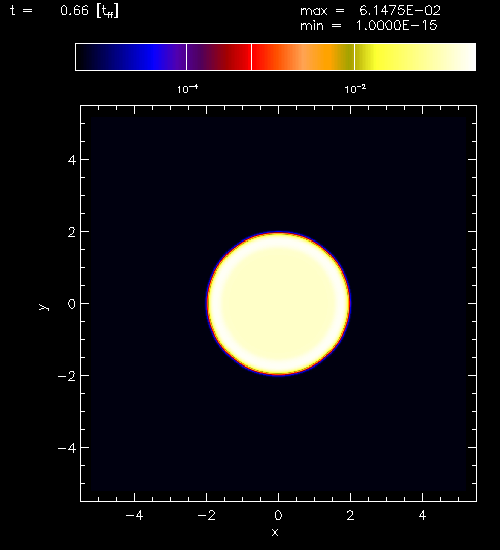500x550 pixels.
Task: Click the center of the bright disk
Action: [x=279, y=303]
